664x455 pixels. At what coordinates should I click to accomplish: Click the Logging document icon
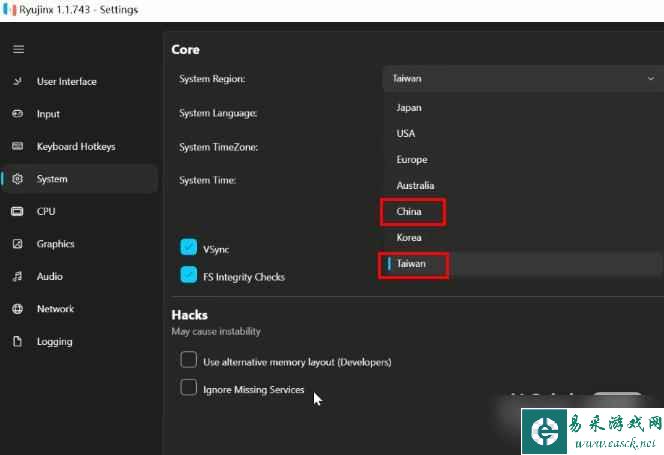[18, 342]
